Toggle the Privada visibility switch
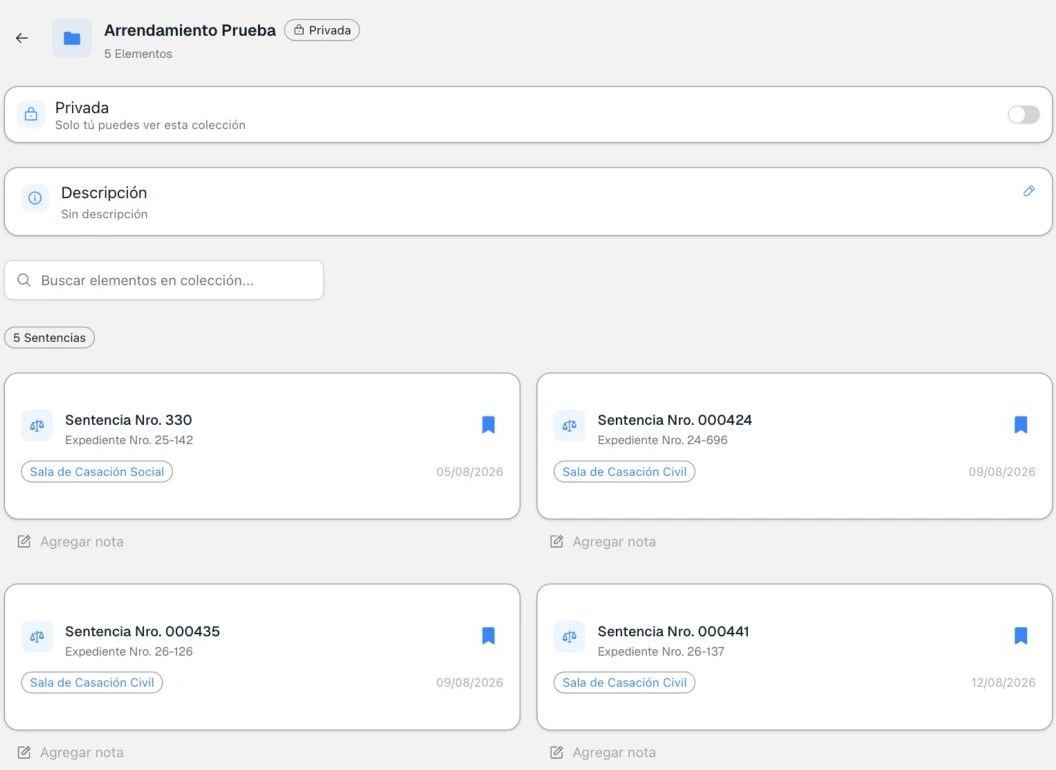1056x770 pixels. pyautogui.click(x=1024, y=115)
